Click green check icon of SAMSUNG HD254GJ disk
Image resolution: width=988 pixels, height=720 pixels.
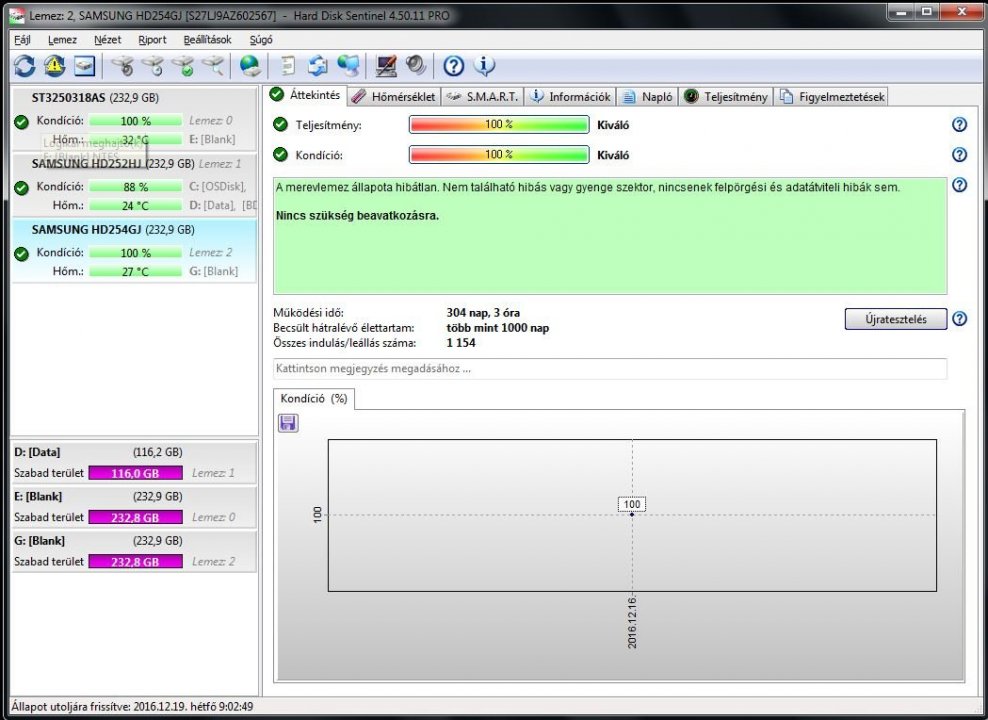21,254
